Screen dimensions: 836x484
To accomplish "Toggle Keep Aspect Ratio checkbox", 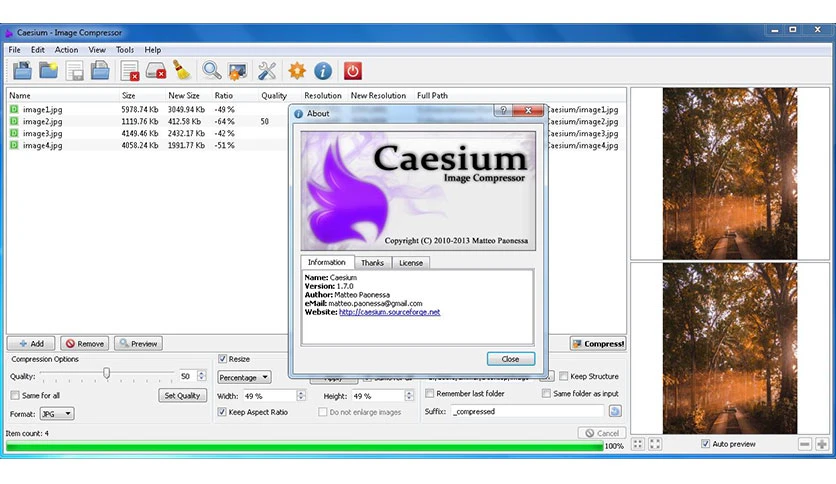I will pyautogui.click(x=222, y=412).
